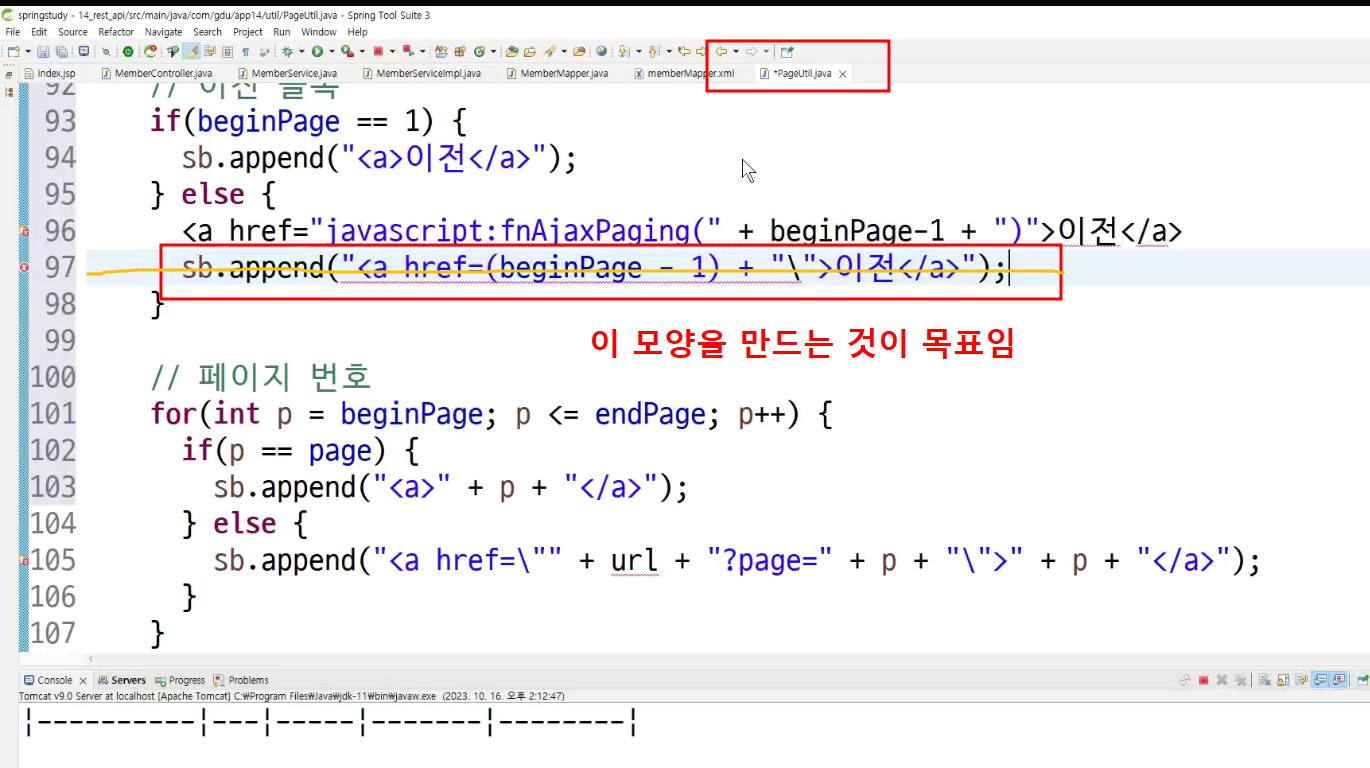Click the Pin Editor icon
The width and height of the screenshot is (1370, 768).
click(x=786, y=51)
